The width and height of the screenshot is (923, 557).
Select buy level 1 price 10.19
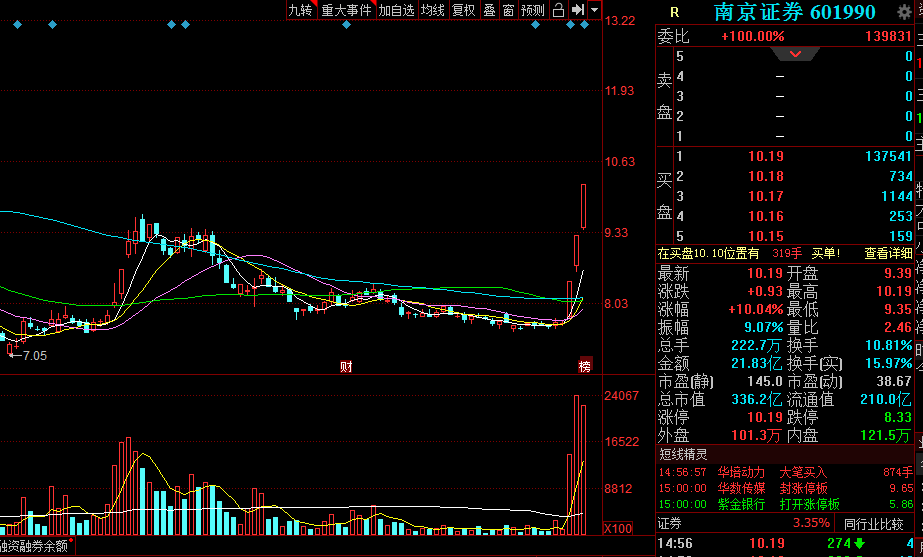pyautogui.click(x=766, y=156)
